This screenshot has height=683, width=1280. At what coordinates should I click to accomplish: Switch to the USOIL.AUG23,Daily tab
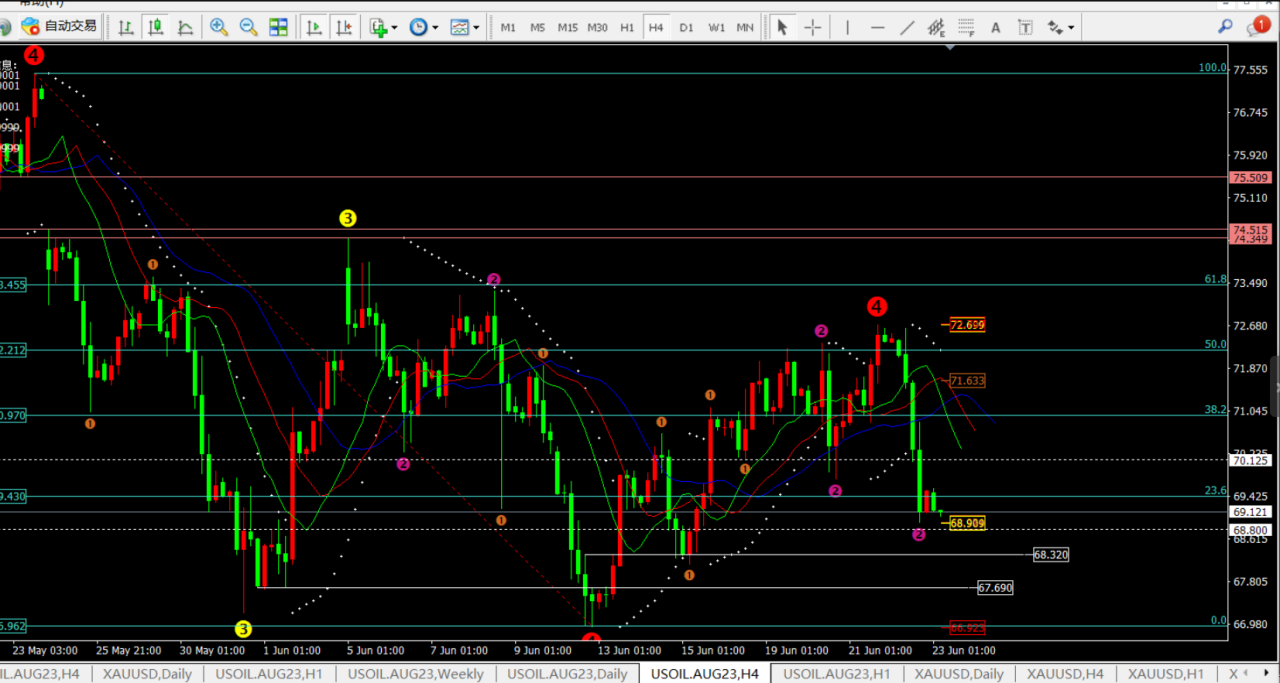tap(567, 674)
